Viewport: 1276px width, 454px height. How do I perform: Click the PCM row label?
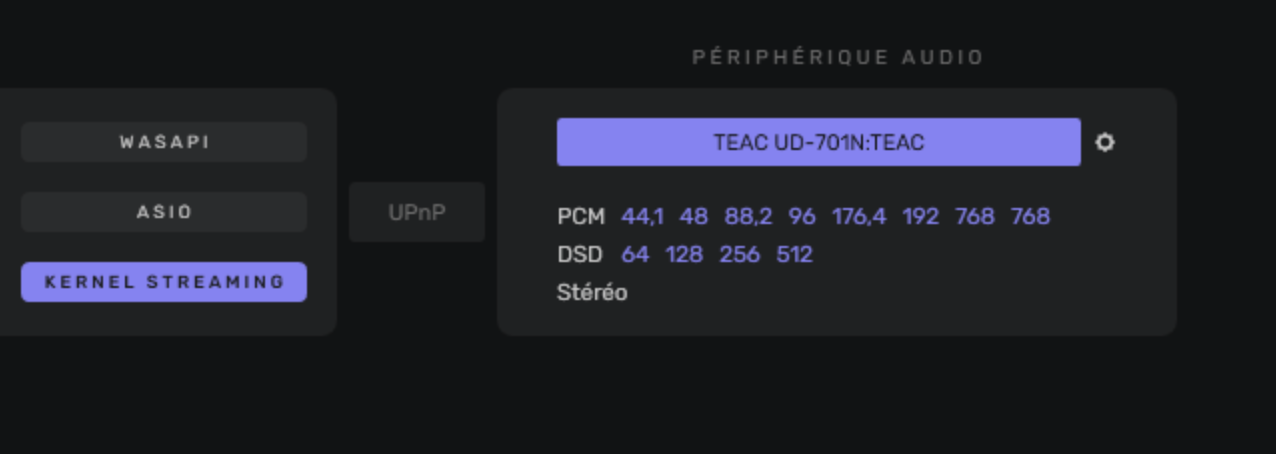pyautogui.click(x=581, y=216)
